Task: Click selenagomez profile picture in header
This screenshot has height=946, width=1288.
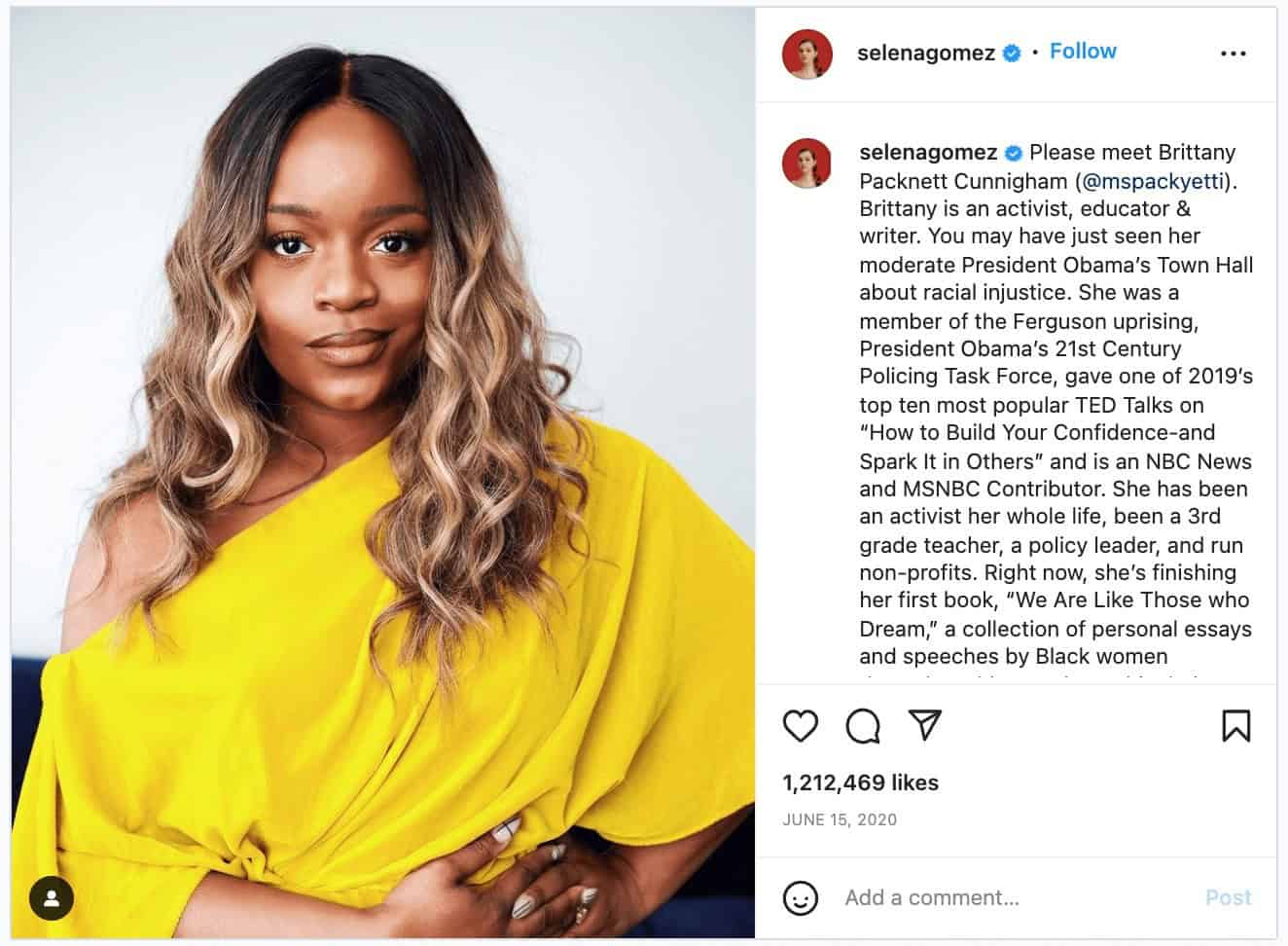Action: pos(806,54)
